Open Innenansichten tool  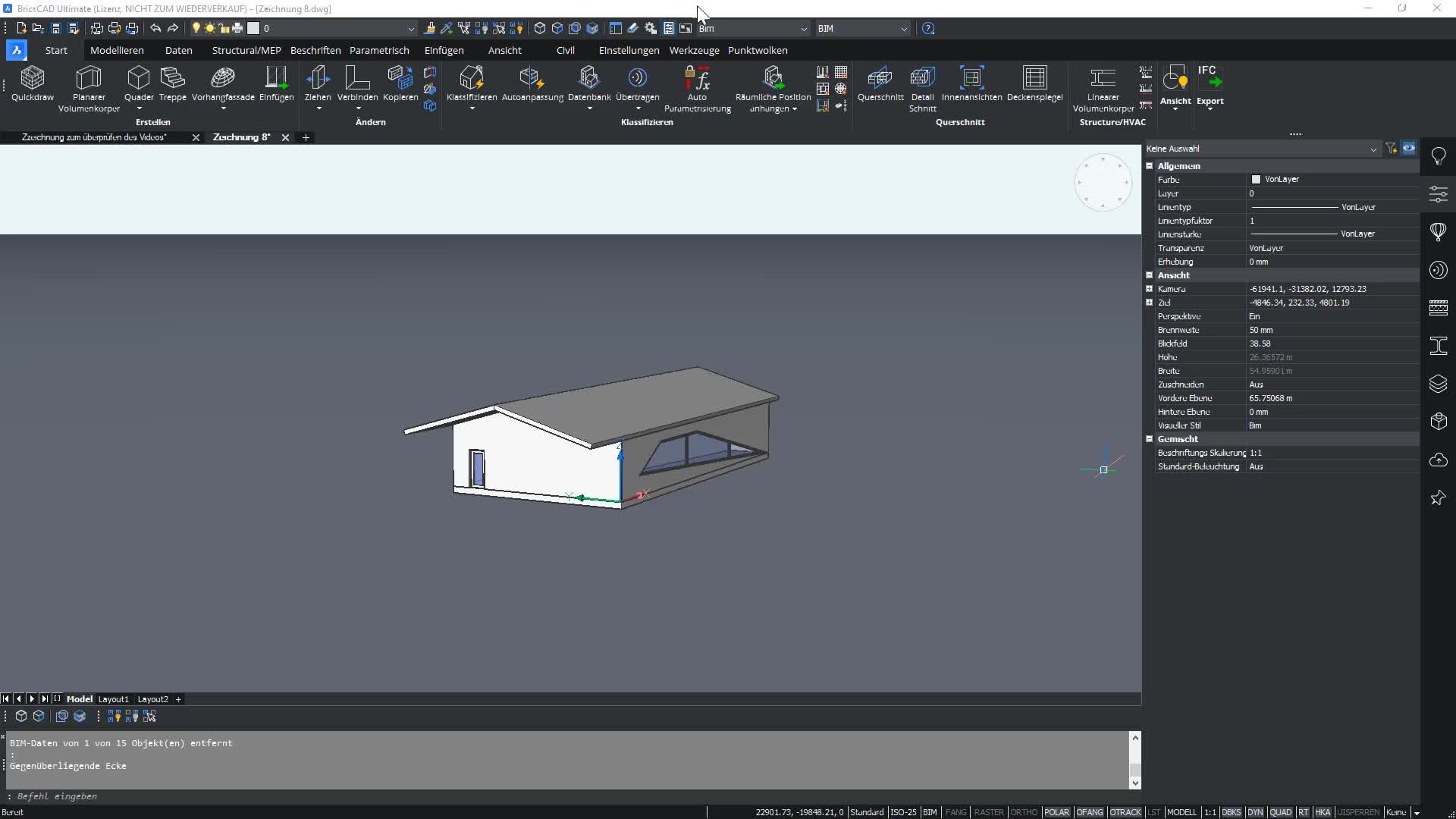coord(971,83)
